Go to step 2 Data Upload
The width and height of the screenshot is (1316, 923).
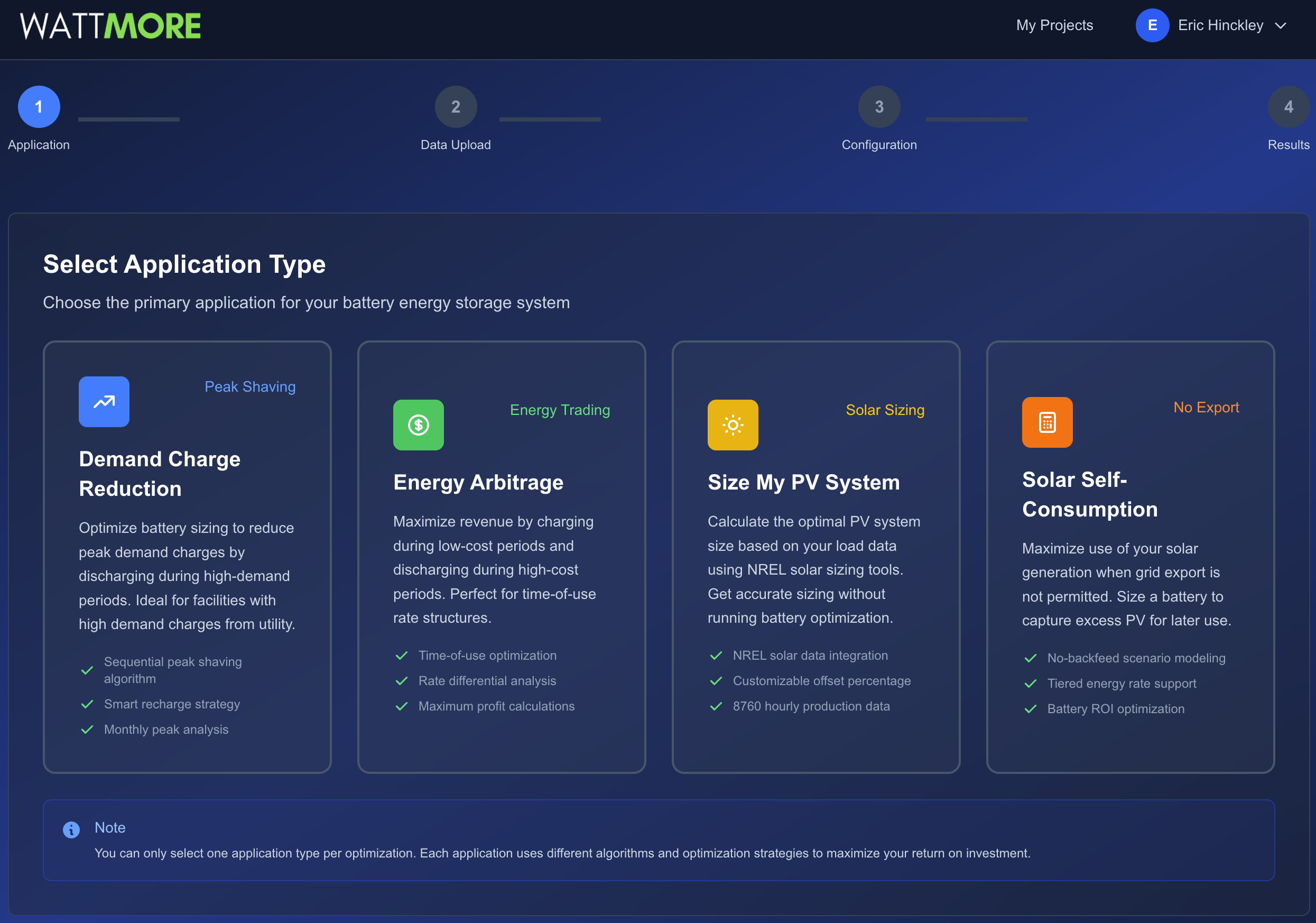pyautogui.click(x=456, y=107)
